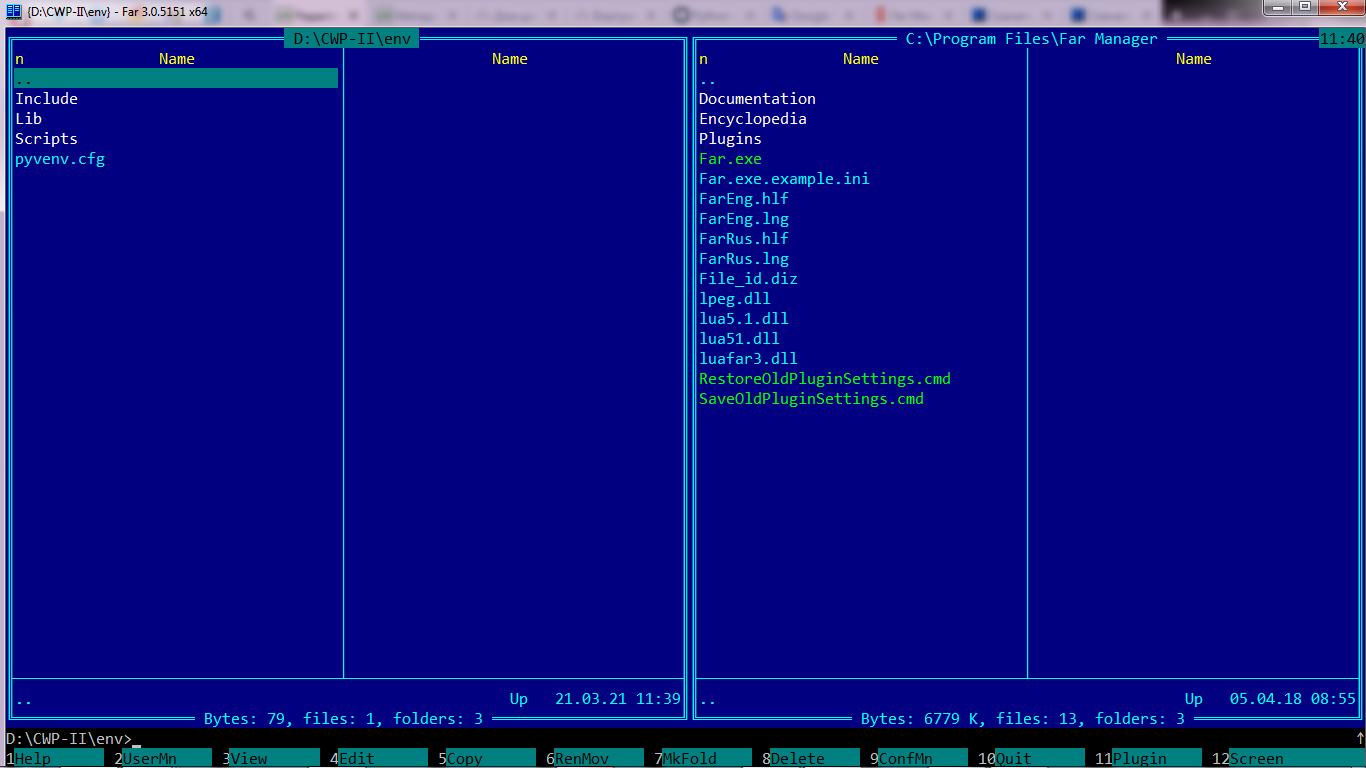This screenshot has height=768, width=1366.
Task: Click the 1 Help key bar button
Action: point(54,758)
